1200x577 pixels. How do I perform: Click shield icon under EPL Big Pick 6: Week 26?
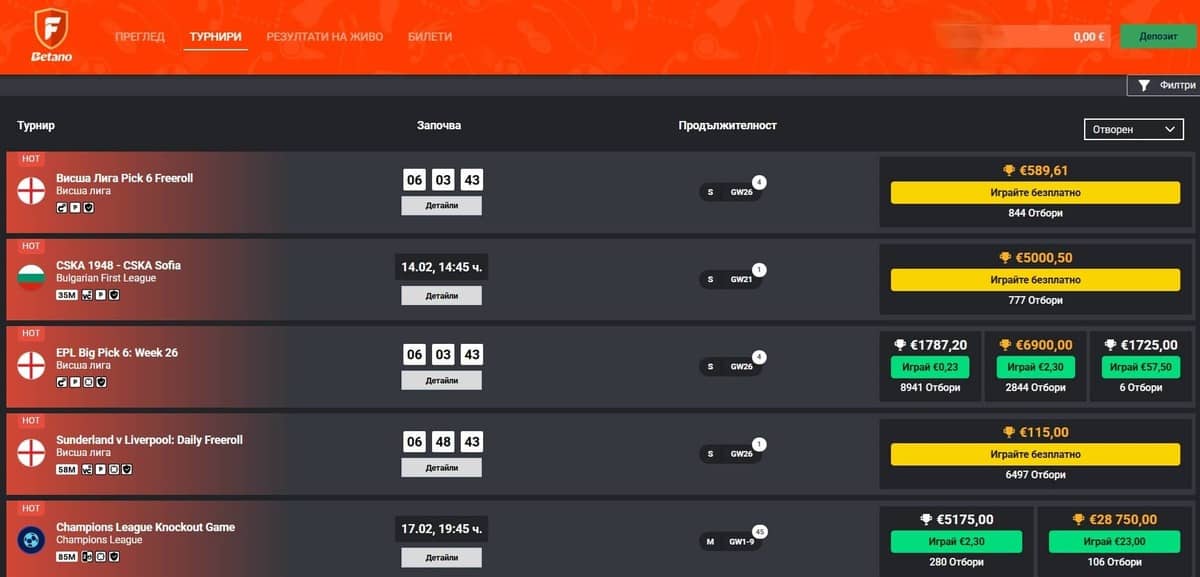click(101, 382)
